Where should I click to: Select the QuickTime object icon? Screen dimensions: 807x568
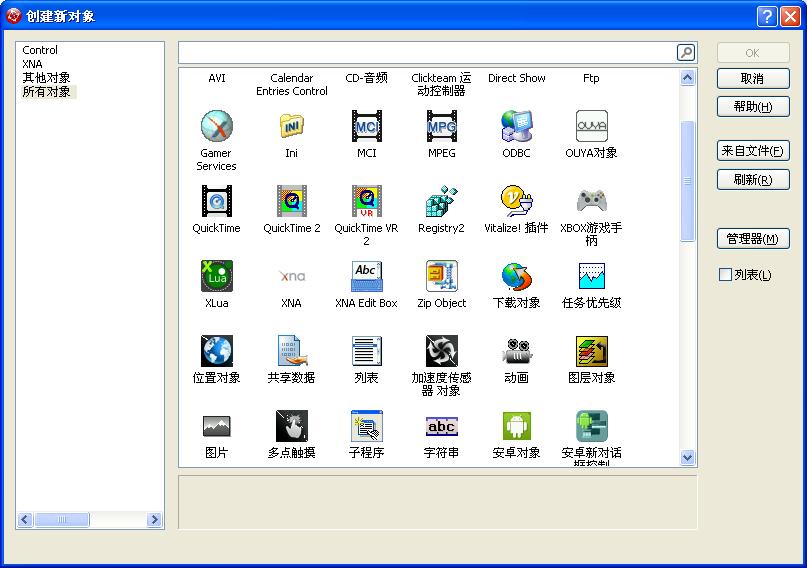[217, 201]
